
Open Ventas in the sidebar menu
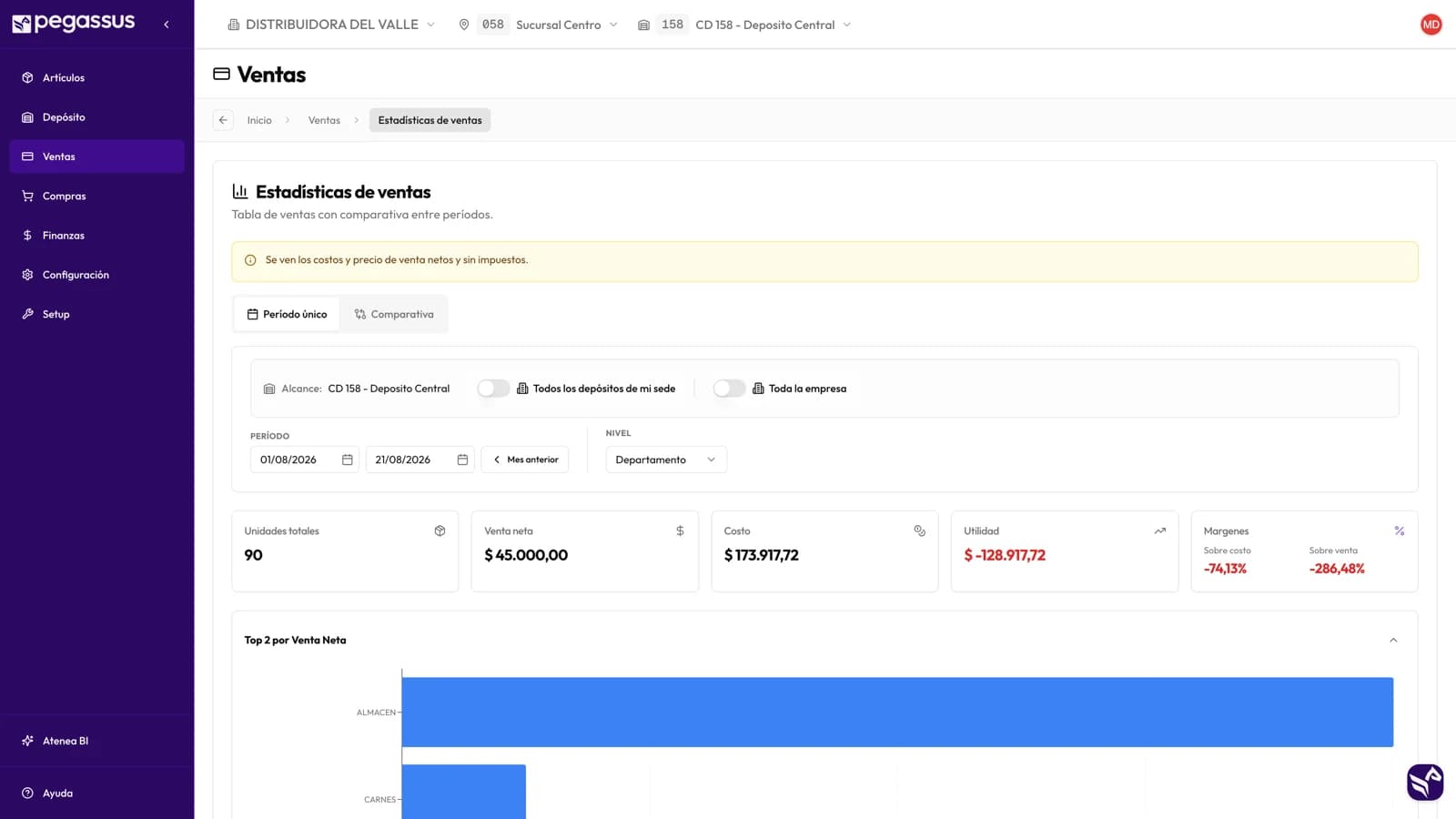pyautogui.click(x=97, y=157)
